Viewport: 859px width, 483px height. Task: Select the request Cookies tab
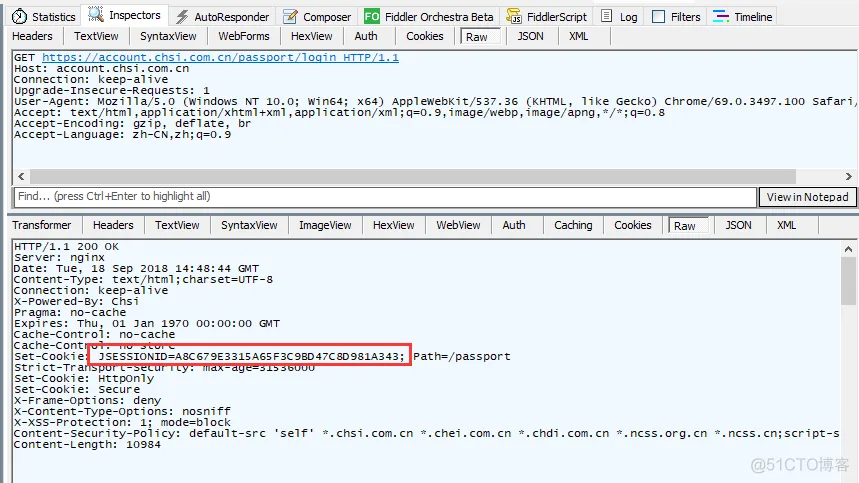tap(425, 36)
